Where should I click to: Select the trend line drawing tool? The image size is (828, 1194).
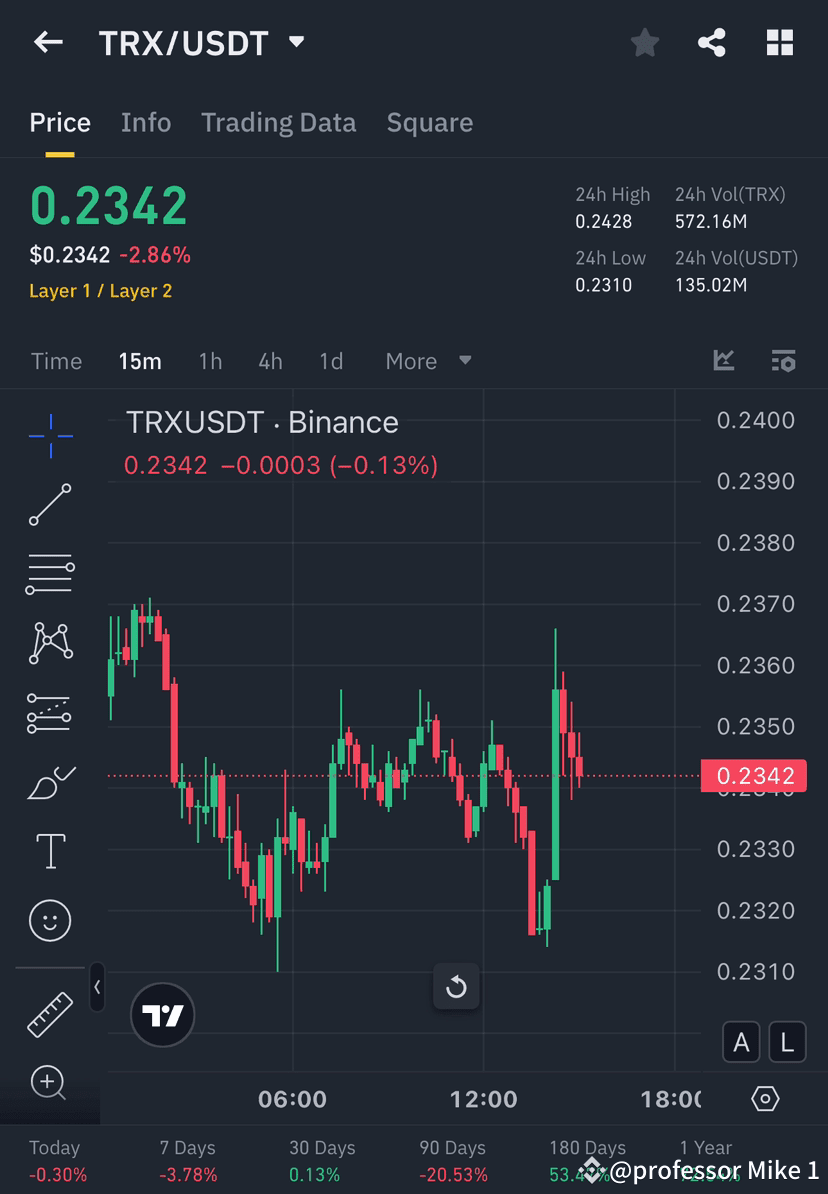tap(50, 505)
